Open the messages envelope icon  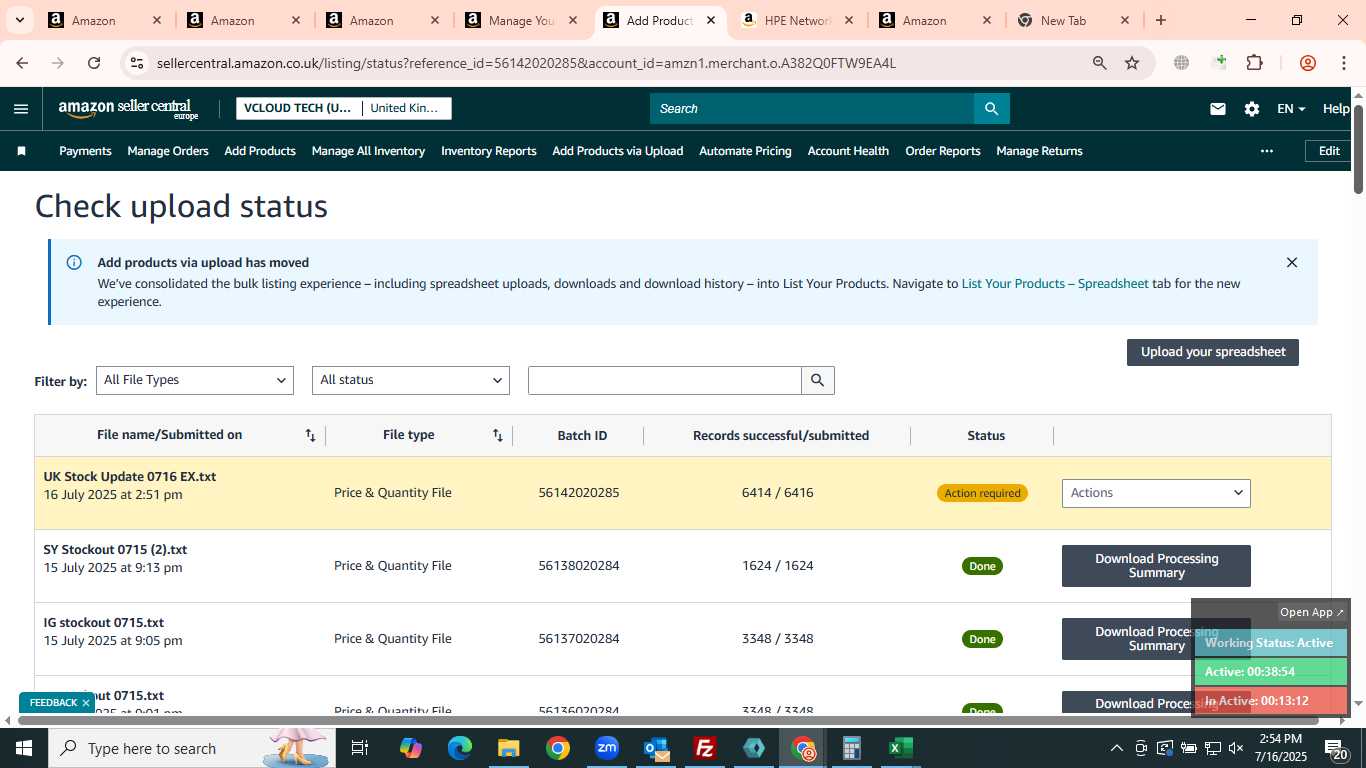pos(1217,109)
